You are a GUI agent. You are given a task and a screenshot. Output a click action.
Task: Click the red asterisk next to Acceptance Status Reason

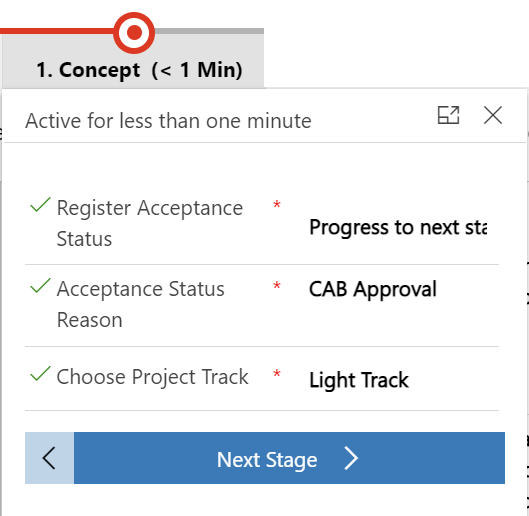(277, 286)
